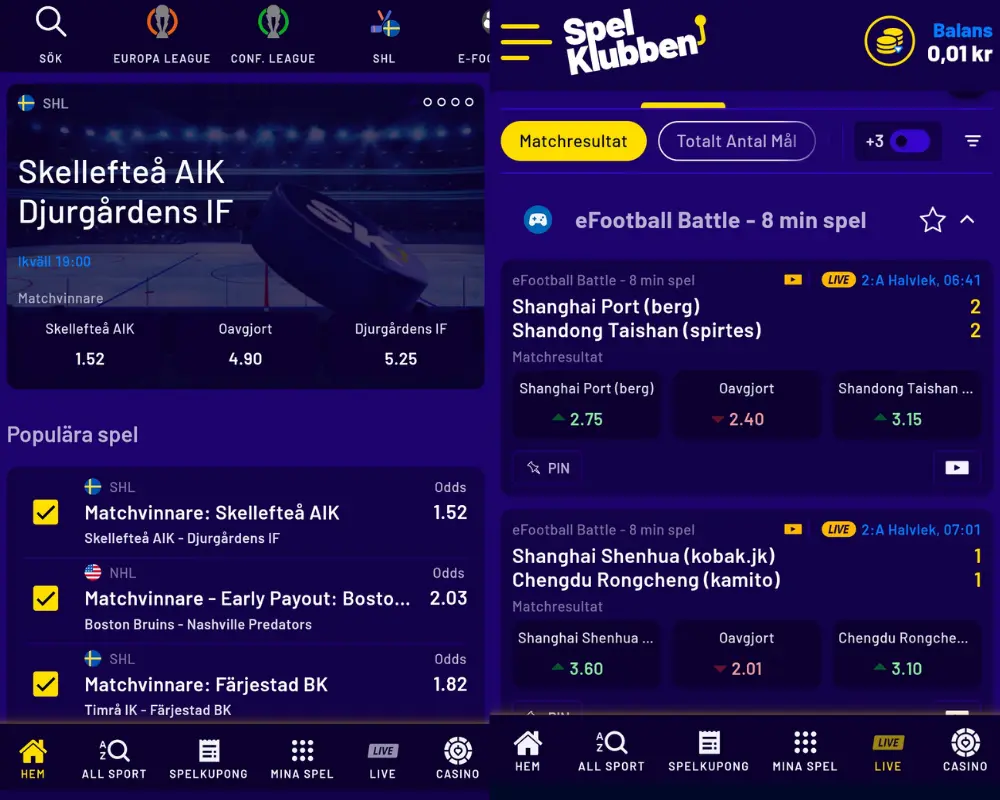
Task: Open the Balans coin stack icon
Action: pos(889,41)
